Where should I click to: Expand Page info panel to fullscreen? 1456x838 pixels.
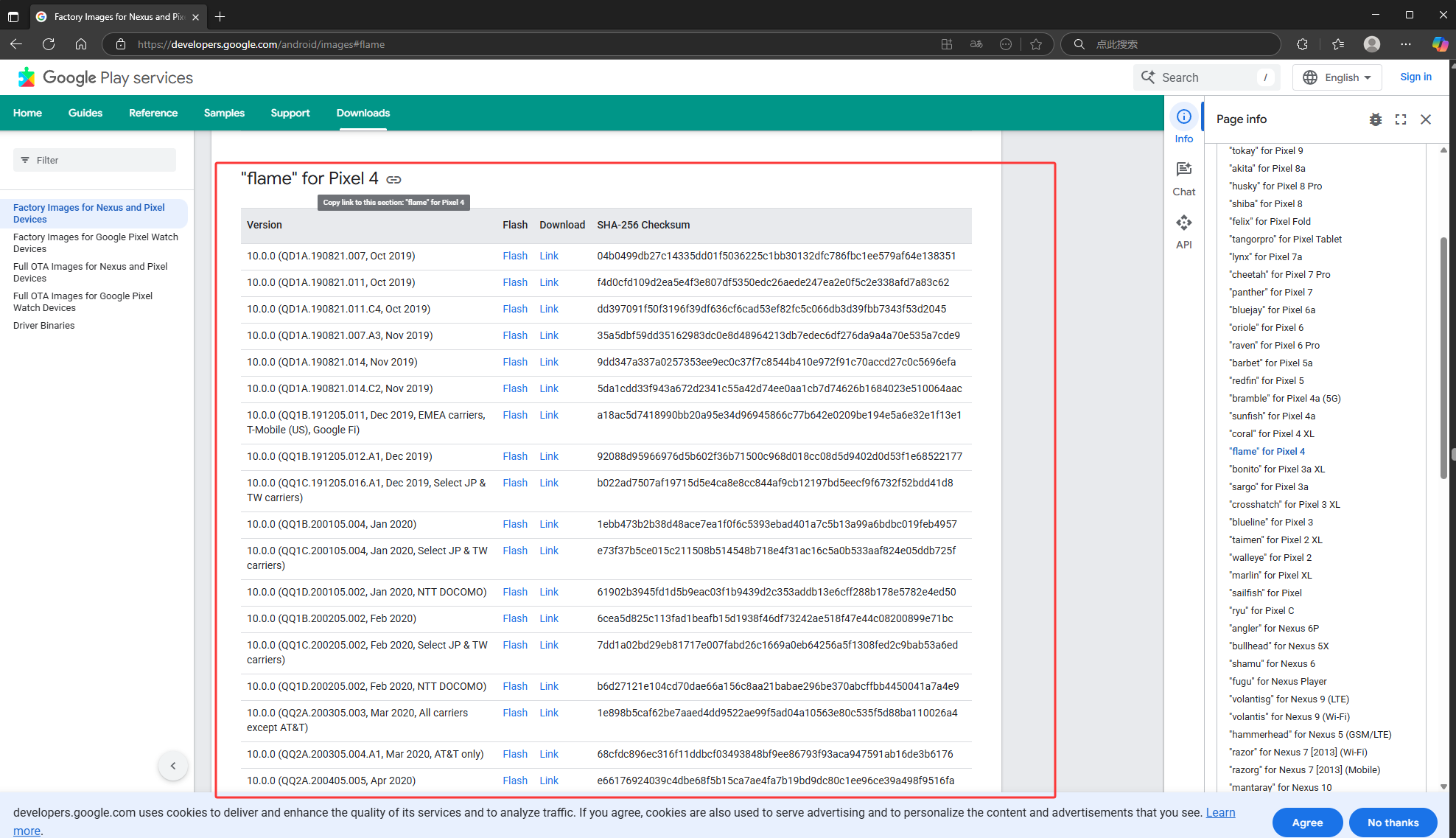[1400, 119]
